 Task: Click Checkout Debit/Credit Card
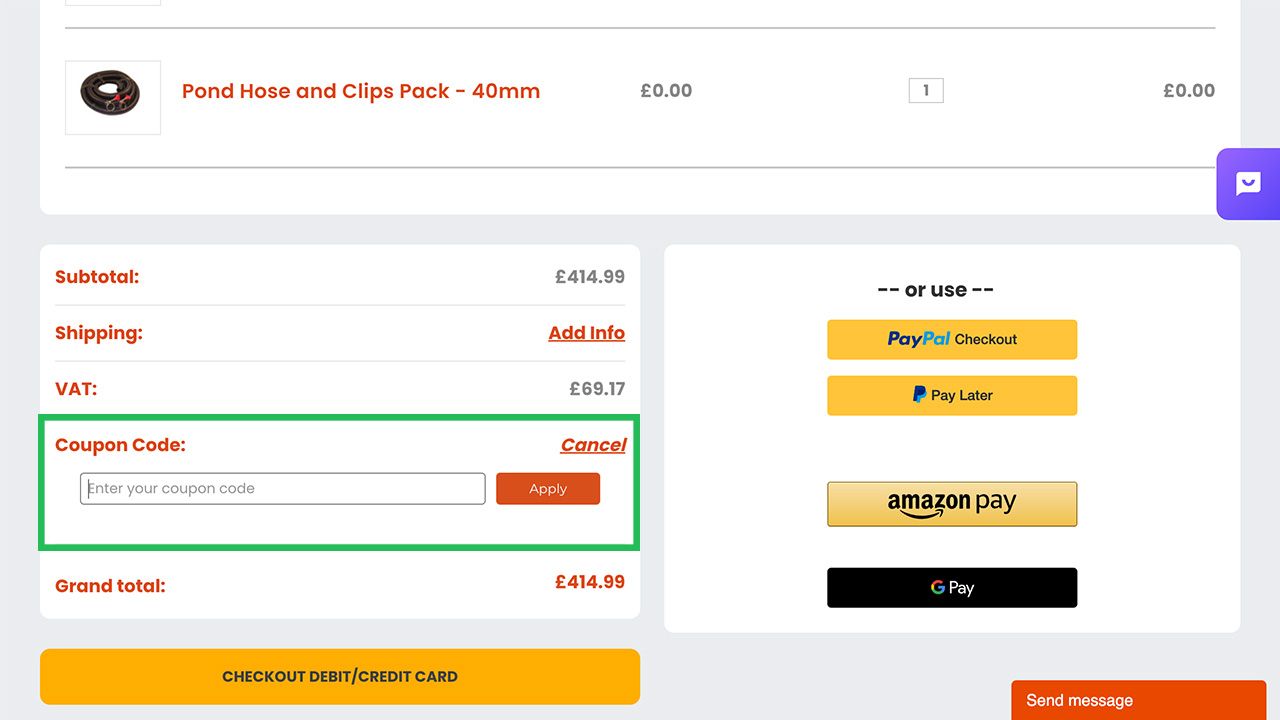[x=339, y=677]
